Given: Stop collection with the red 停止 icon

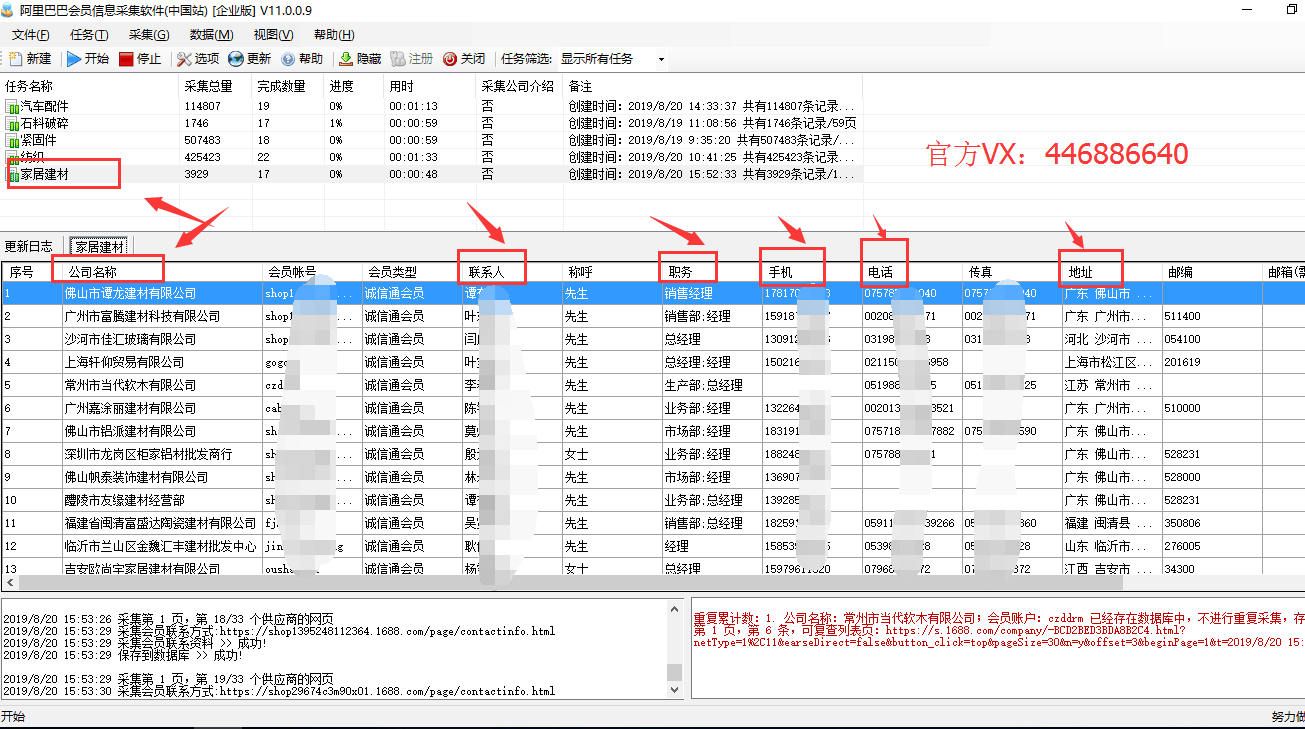Looking at the screenshot, I should (126, 59).
